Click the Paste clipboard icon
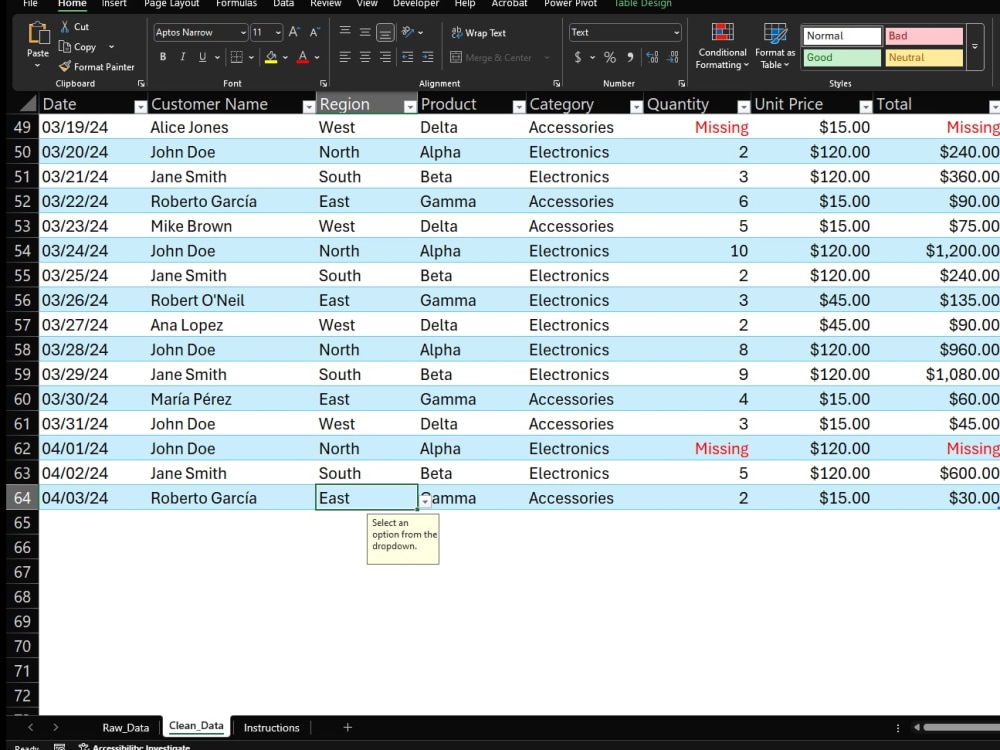This screenshot has height=750, width=1000. (38, 33)
